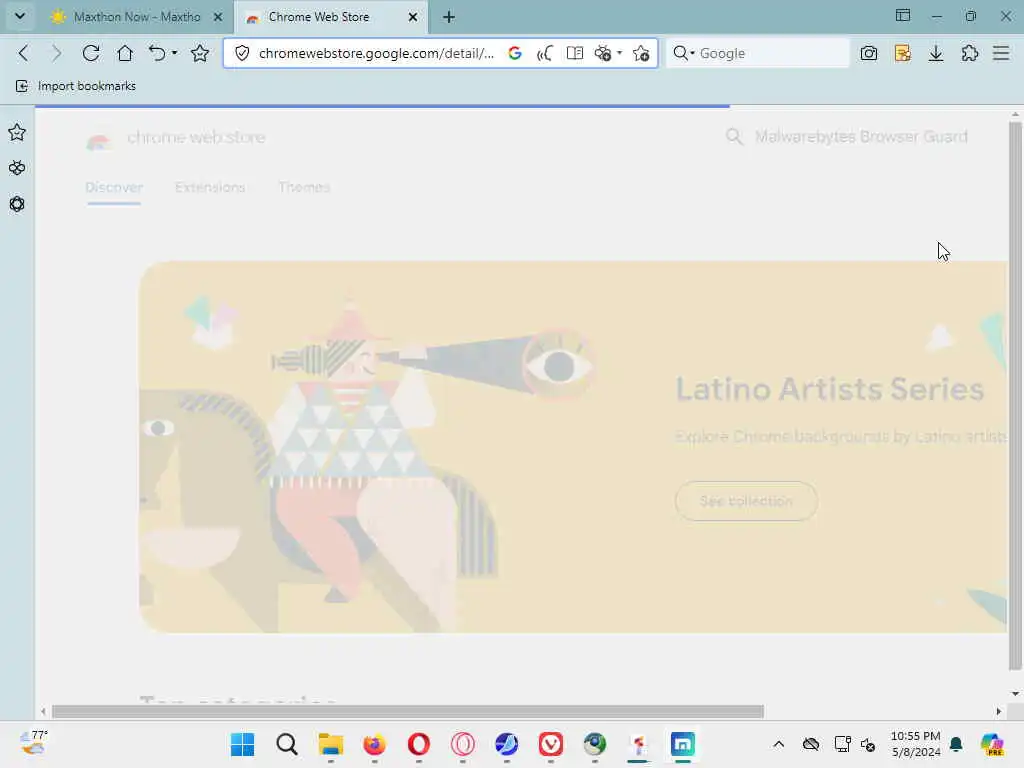The height and width of the screenshot is (768, 1024).
Task: Open the downloads icon
Action: (936, 53)
